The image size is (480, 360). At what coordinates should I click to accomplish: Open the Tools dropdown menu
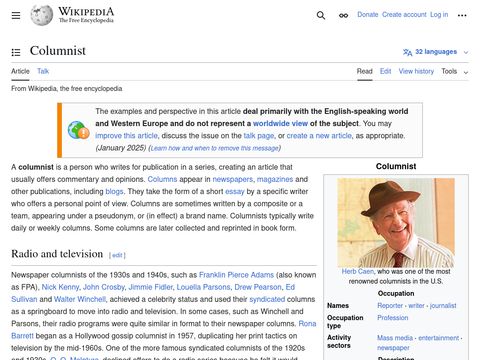455,71
